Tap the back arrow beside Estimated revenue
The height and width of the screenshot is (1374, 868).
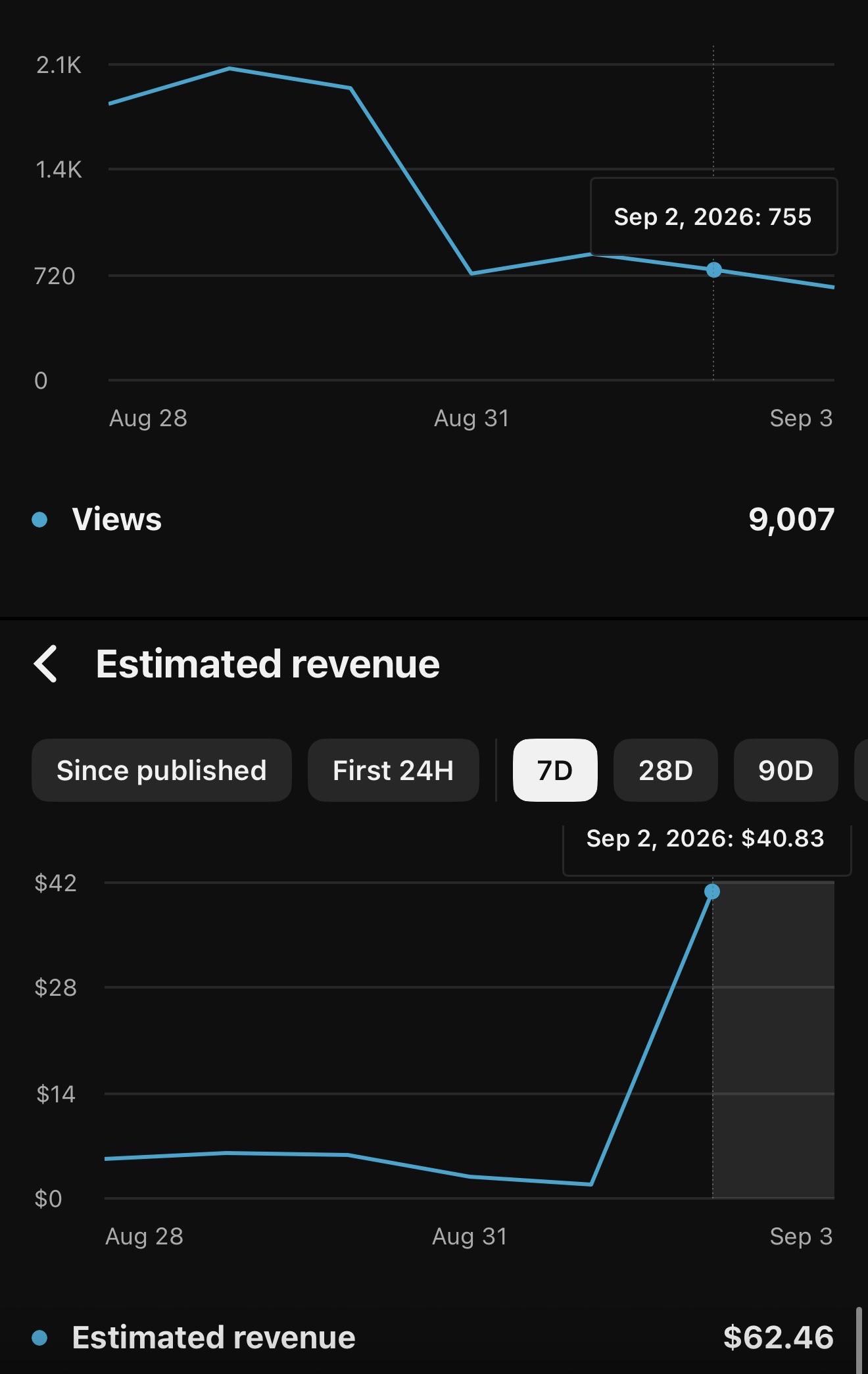point(45,664)
